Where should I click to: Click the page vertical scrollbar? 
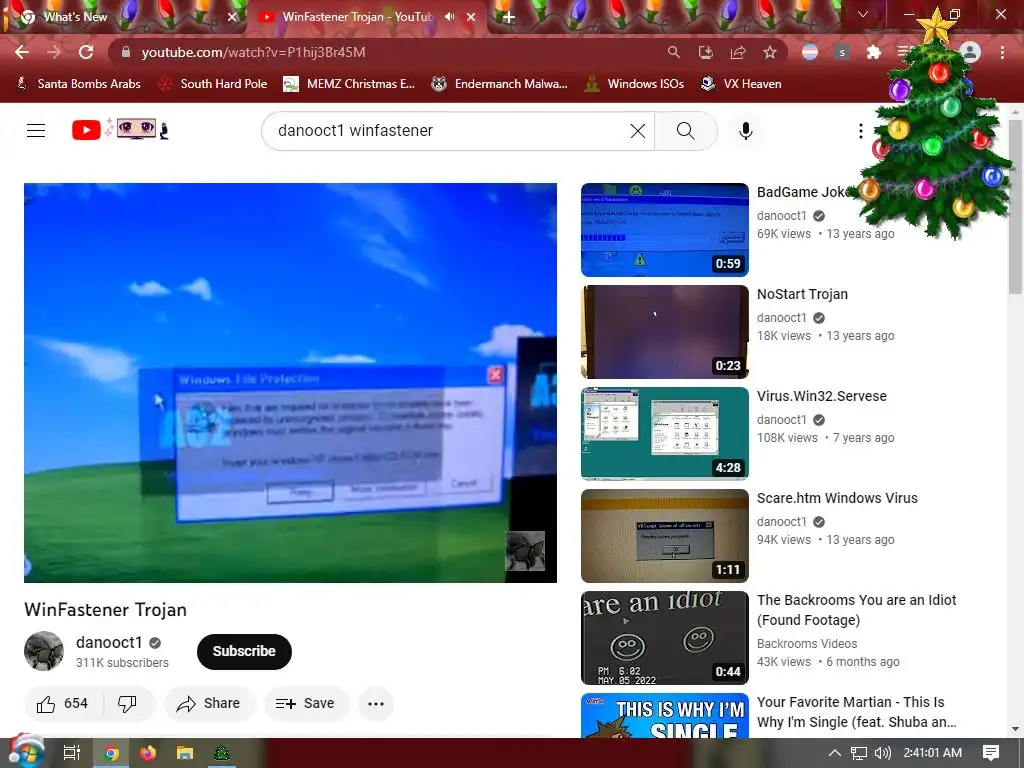pyautogui.click(x=1015, y=206)
